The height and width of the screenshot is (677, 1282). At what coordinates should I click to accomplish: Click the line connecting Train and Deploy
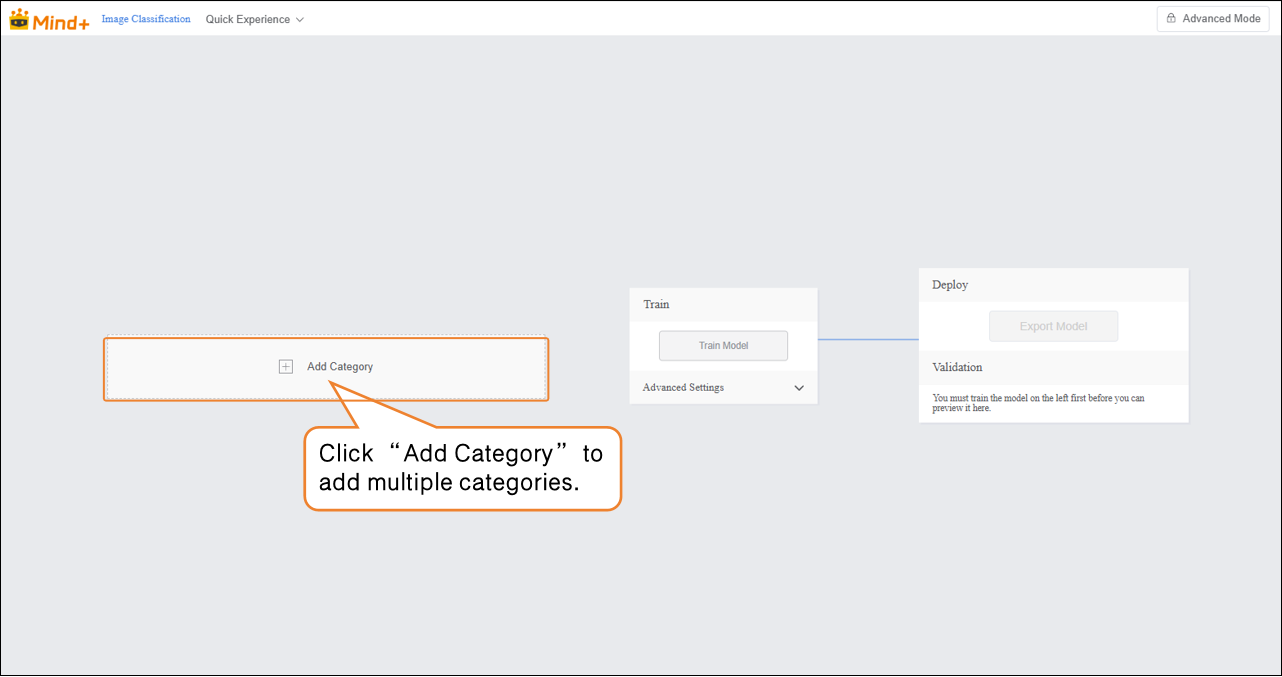click(868, 339)
